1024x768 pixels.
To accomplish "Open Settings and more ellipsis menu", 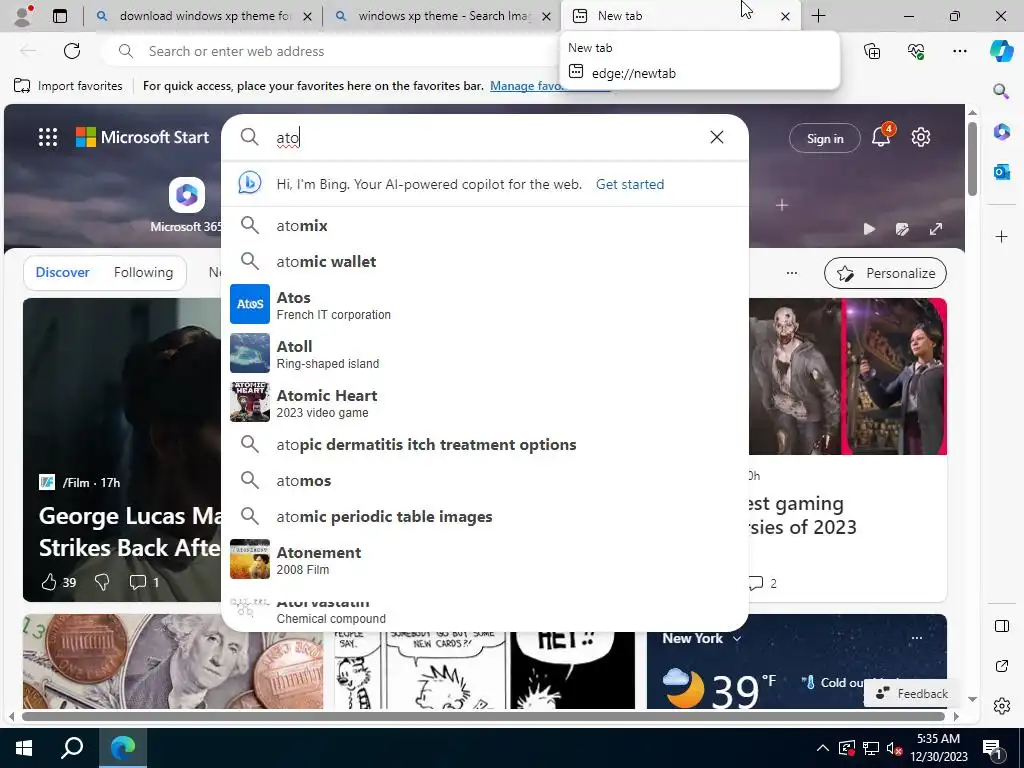I will [959, 51].
